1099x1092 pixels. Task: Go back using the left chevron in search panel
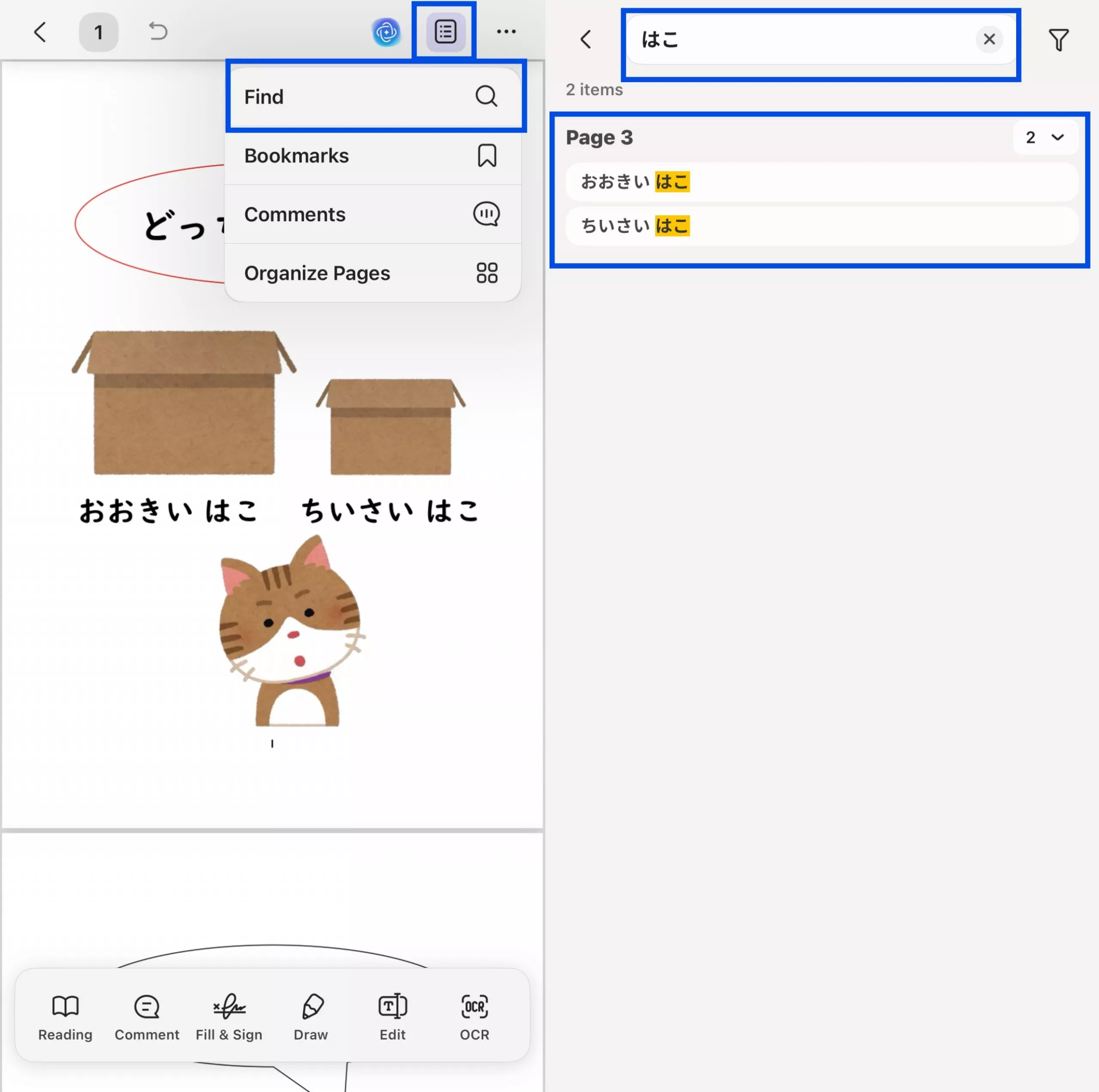pyautogui.click(x=586, y=39)
